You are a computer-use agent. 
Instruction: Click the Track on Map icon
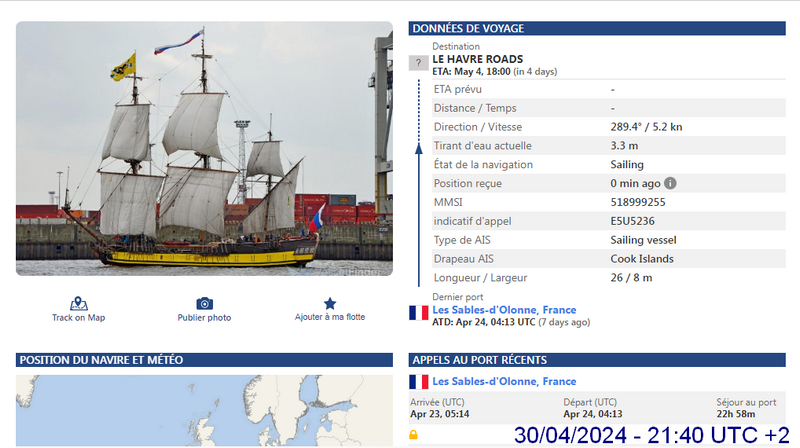pos(79,304)
